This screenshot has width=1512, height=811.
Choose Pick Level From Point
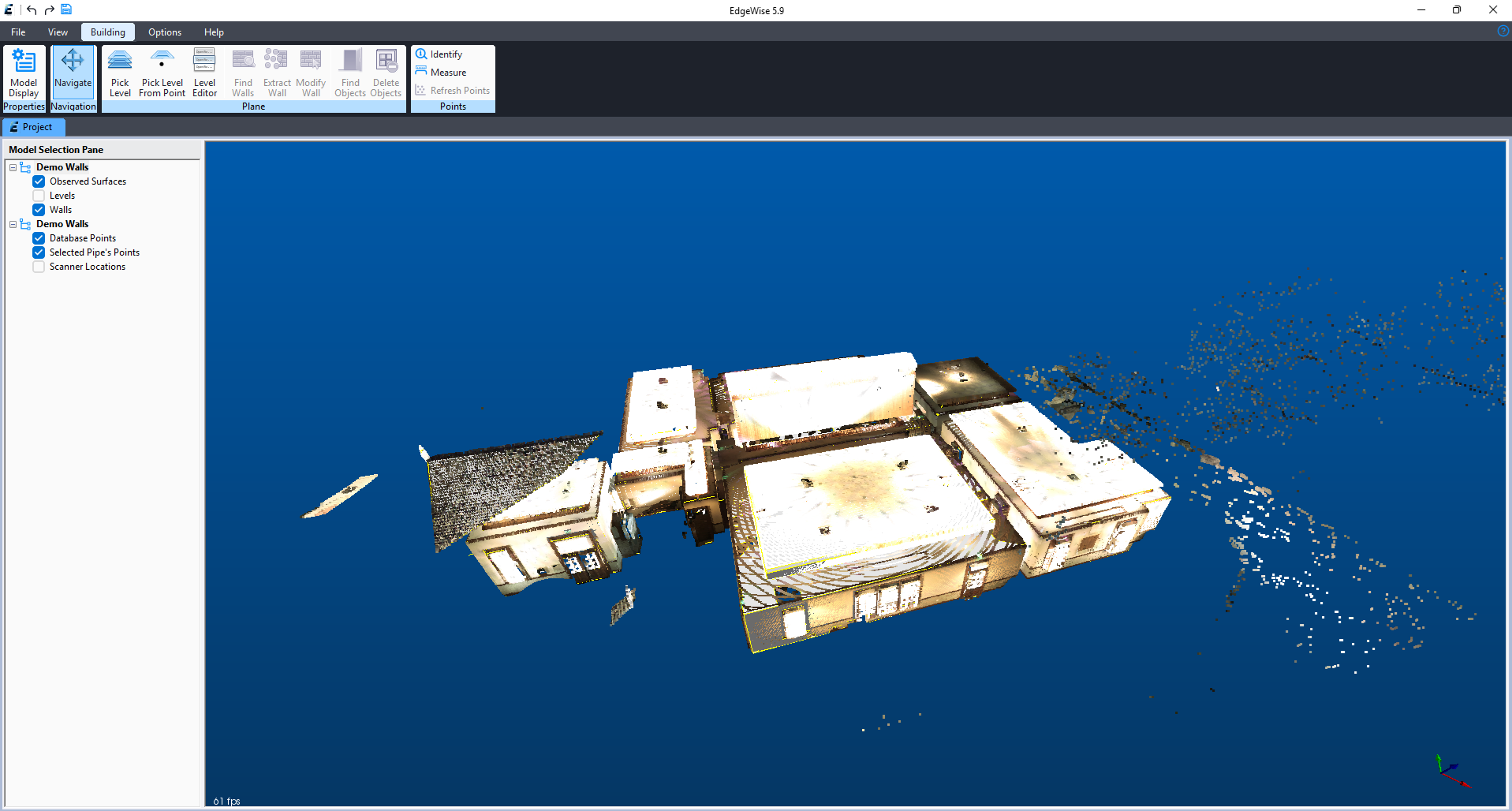point(162,73)
